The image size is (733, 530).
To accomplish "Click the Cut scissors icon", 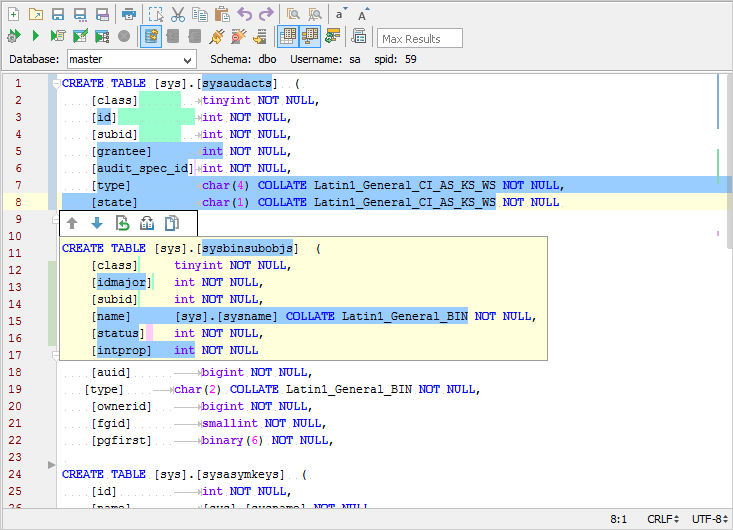I will click(177, 14).
